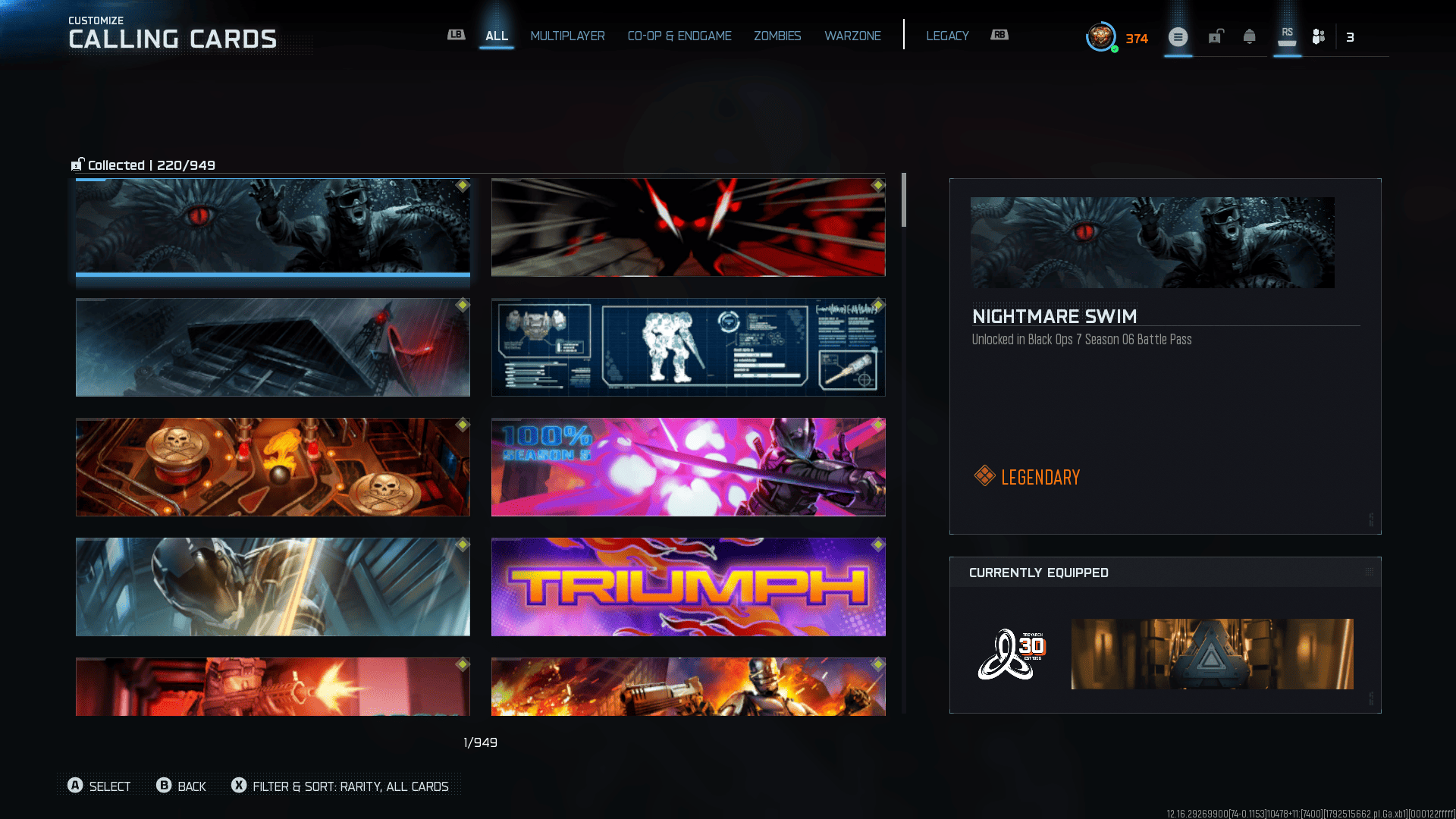Image resolution: width=1456 pixels, height=819 pixels.
Task: Click the X button filter prompt icon
Action: point(239,786)
